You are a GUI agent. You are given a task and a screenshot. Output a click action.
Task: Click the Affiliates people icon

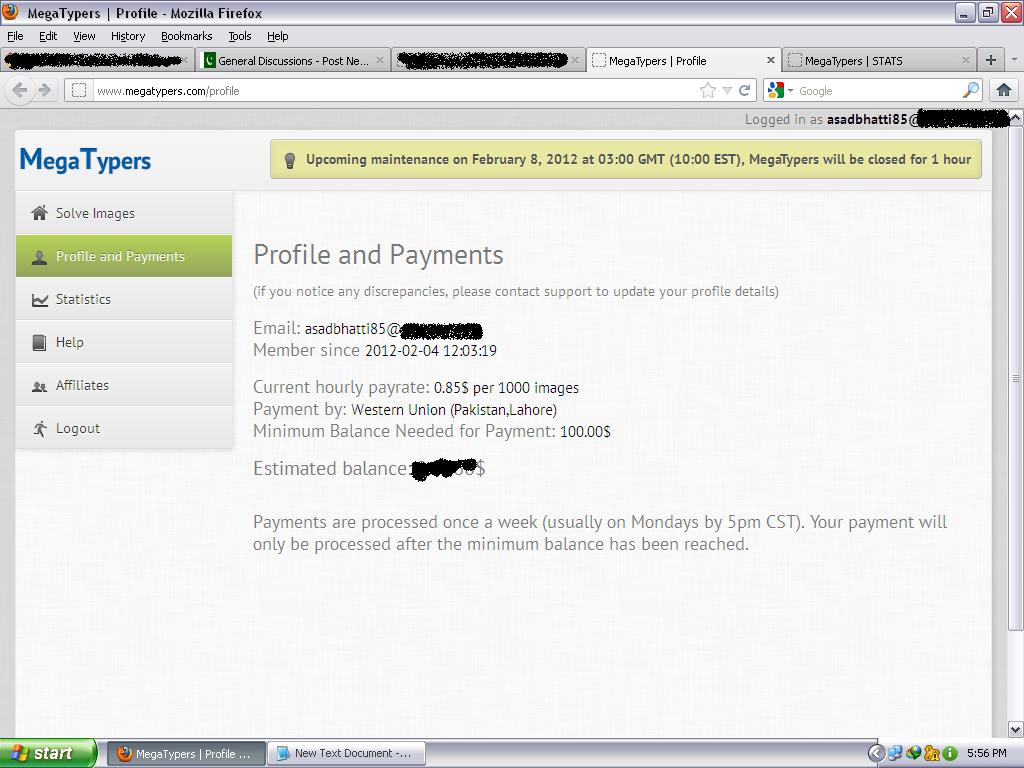click(x=39, y=386)
